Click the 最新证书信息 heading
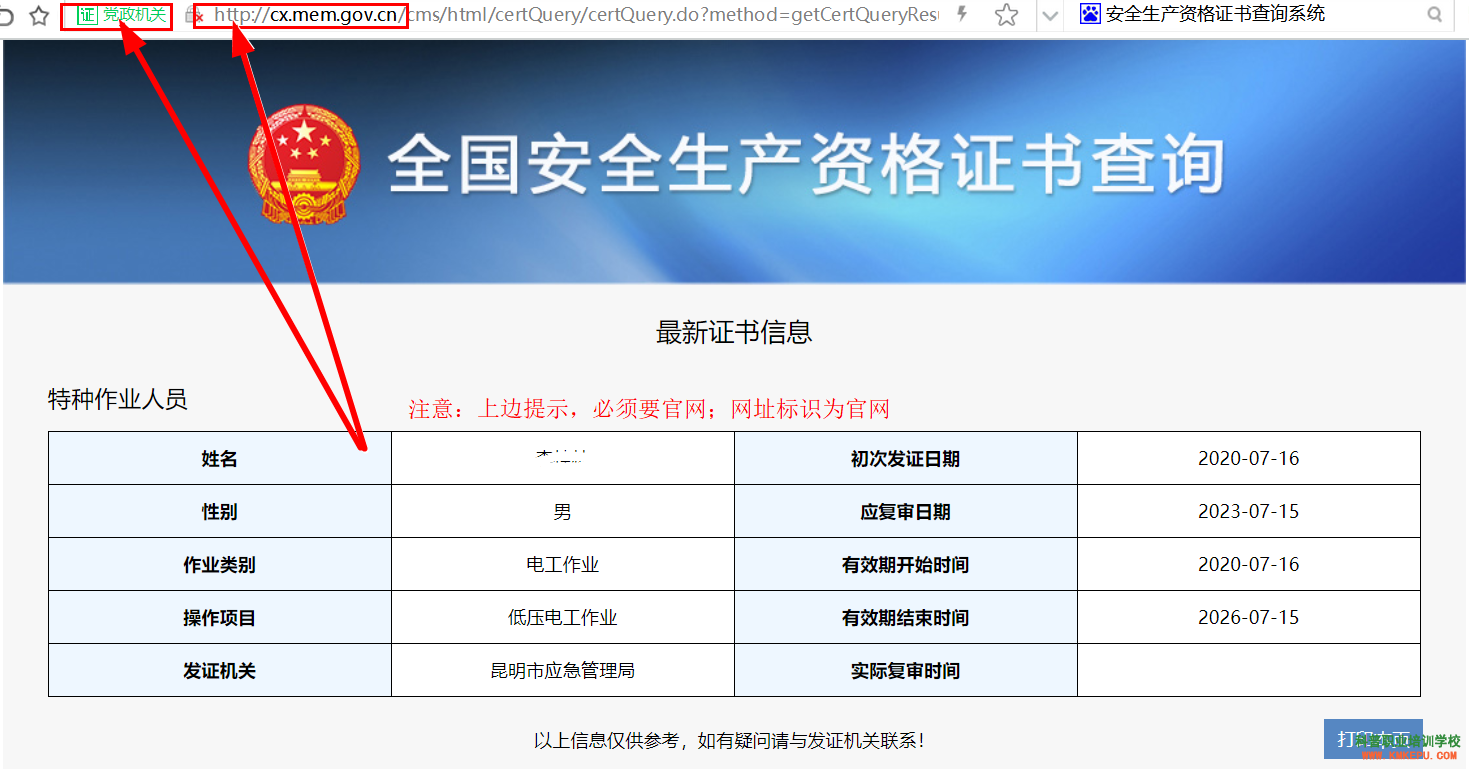 pyautogui.click(x=734, y=332)
